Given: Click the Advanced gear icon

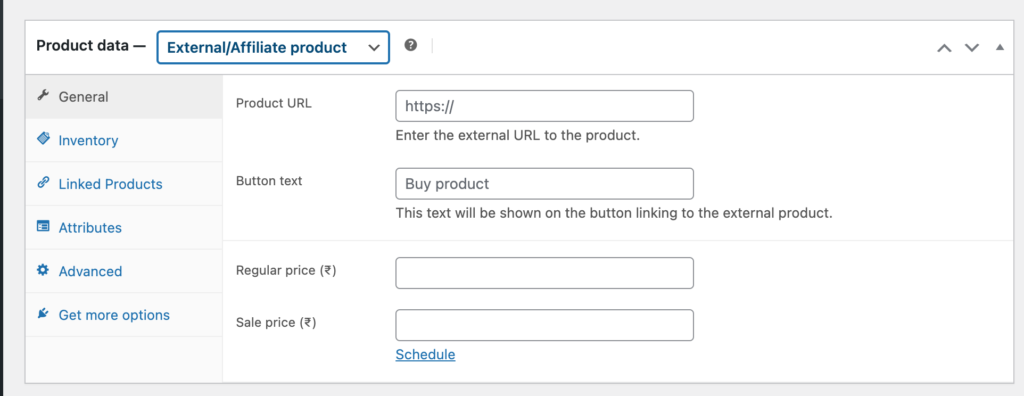Looking at the screenshot, I should pos(43,270).
